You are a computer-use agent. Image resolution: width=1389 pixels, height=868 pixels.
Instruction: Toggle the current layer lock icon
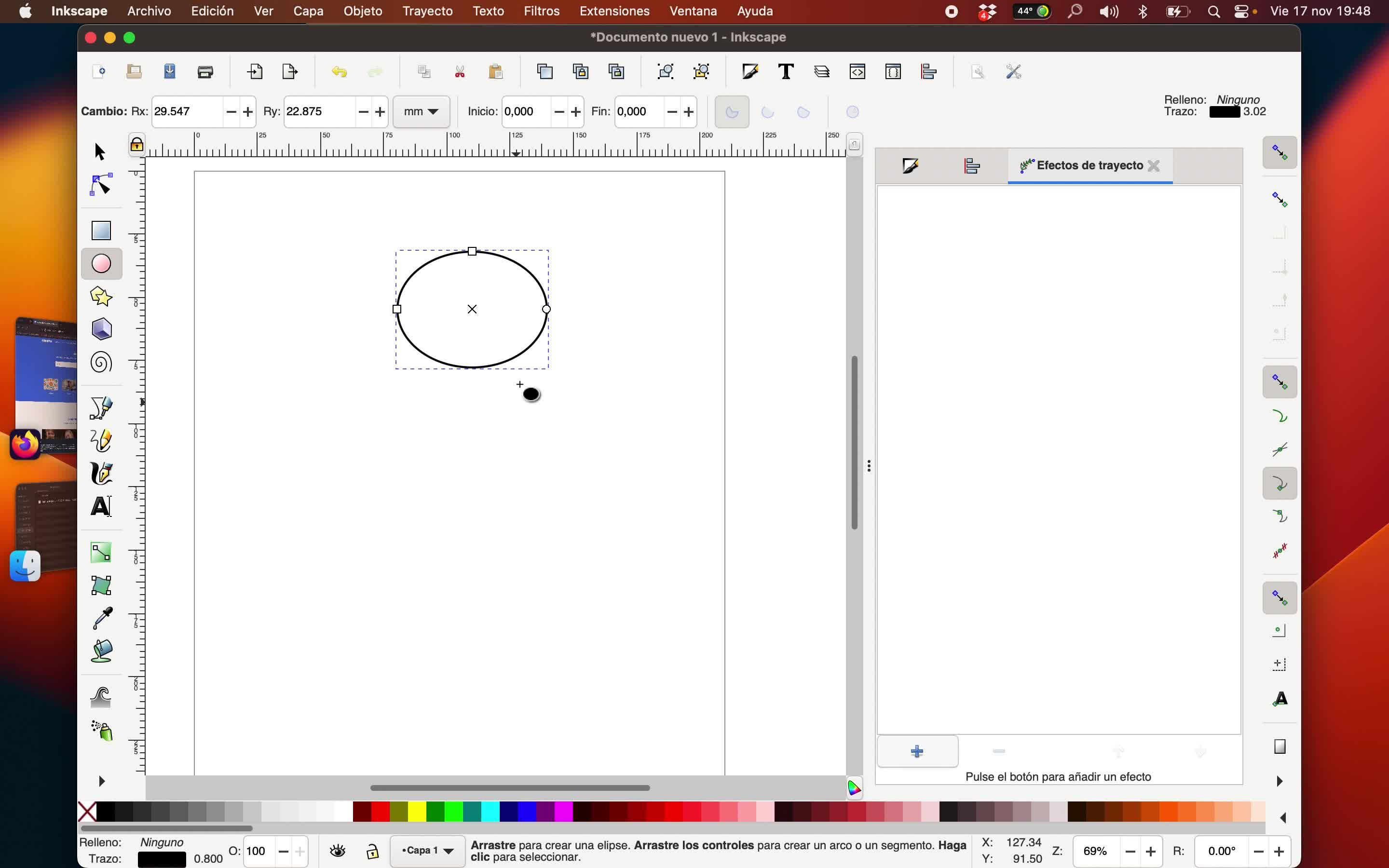(372, 851)
